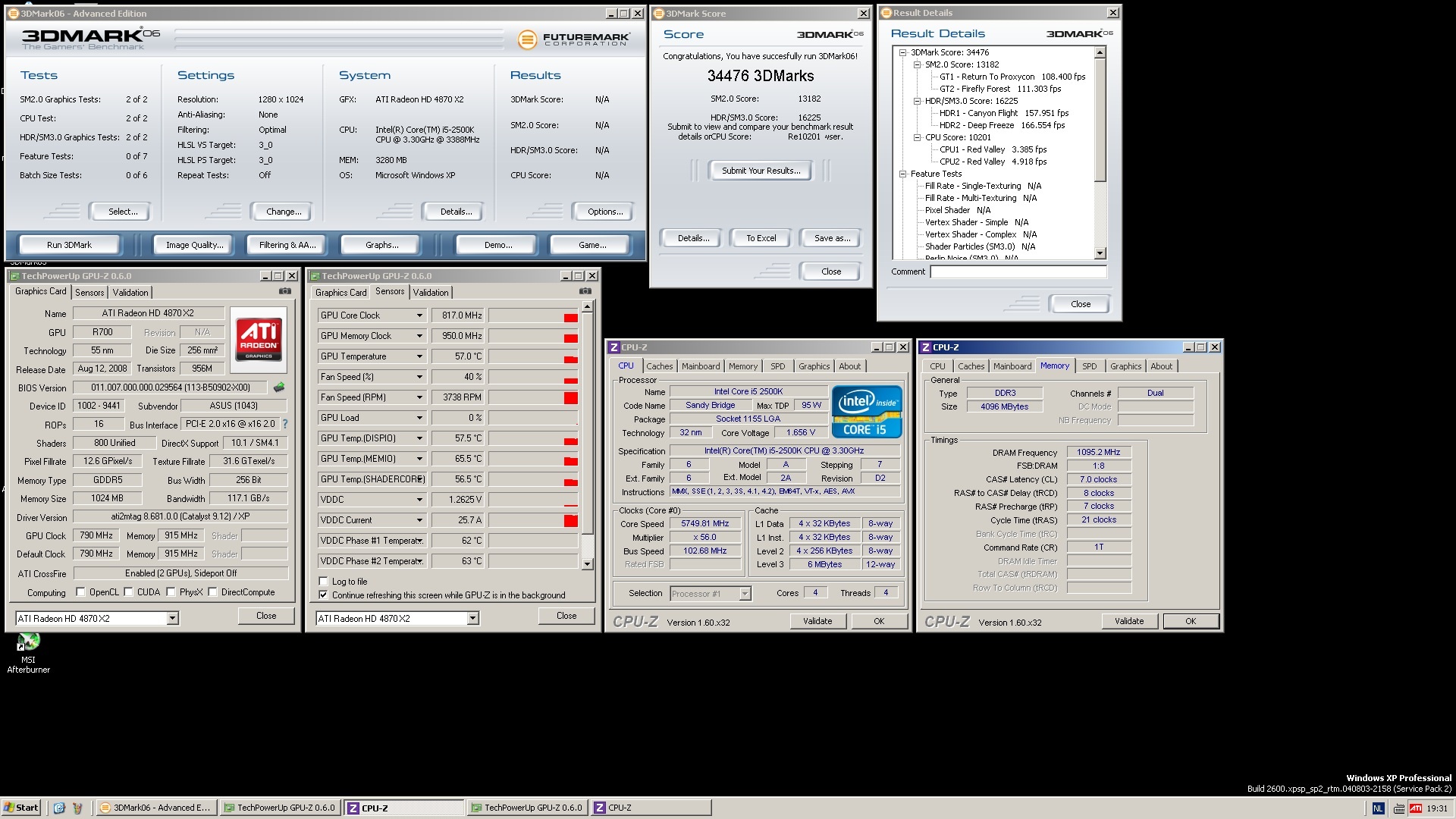Switch to Sensors tab in left GPU-Z window
This screenshot has height=819, width=1456.
coord(89,293)
